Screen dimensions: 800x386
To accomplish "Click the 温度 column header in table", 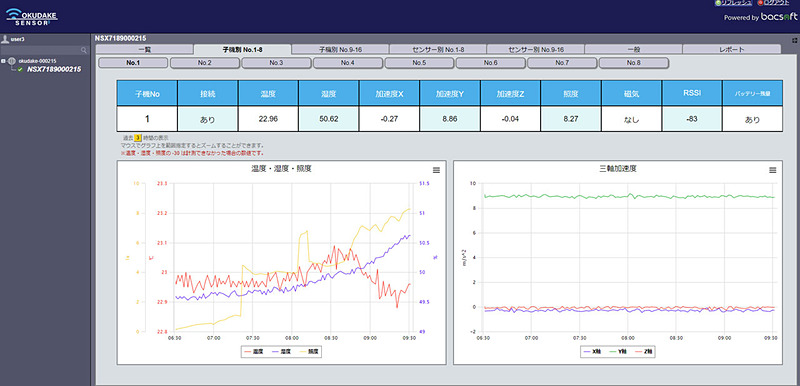I will pyautogui.click(x=268, y=93).
